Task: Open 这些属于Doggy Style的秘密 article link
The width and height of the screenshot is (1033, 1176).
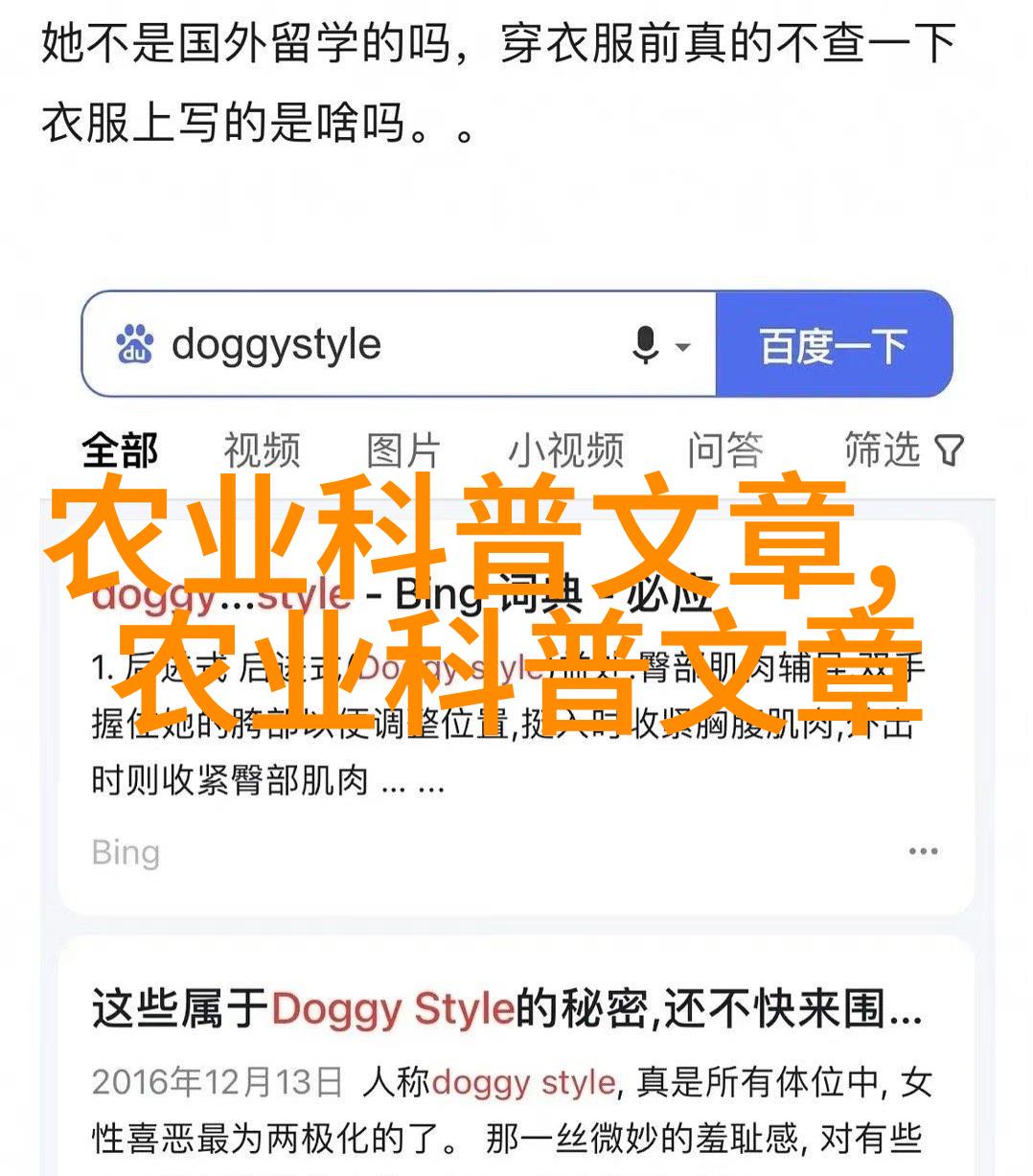Action: pyautogui.click(x=507, y=1009)
